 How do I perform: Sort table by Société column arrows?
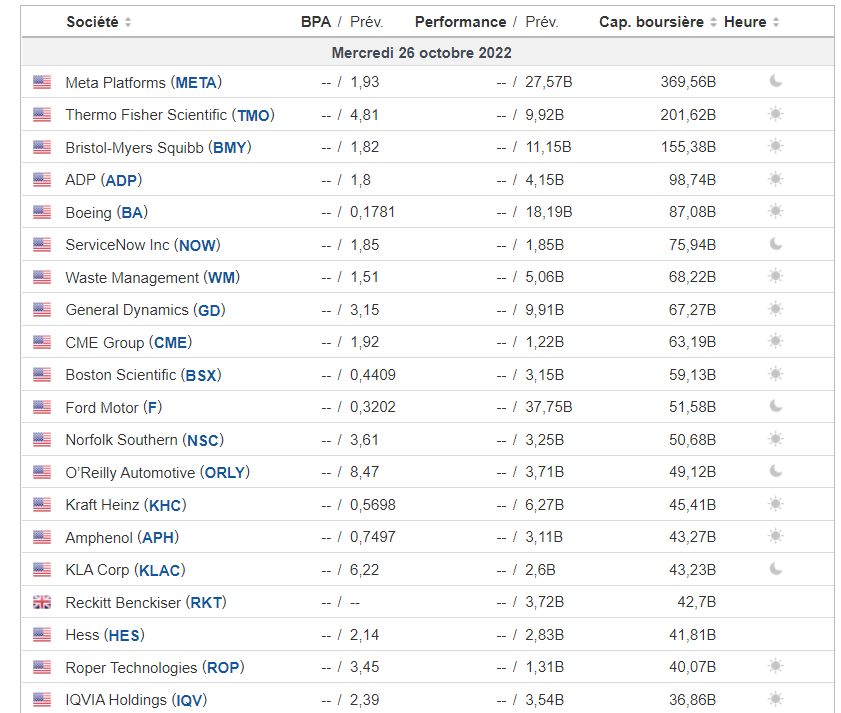click(128, 22)
